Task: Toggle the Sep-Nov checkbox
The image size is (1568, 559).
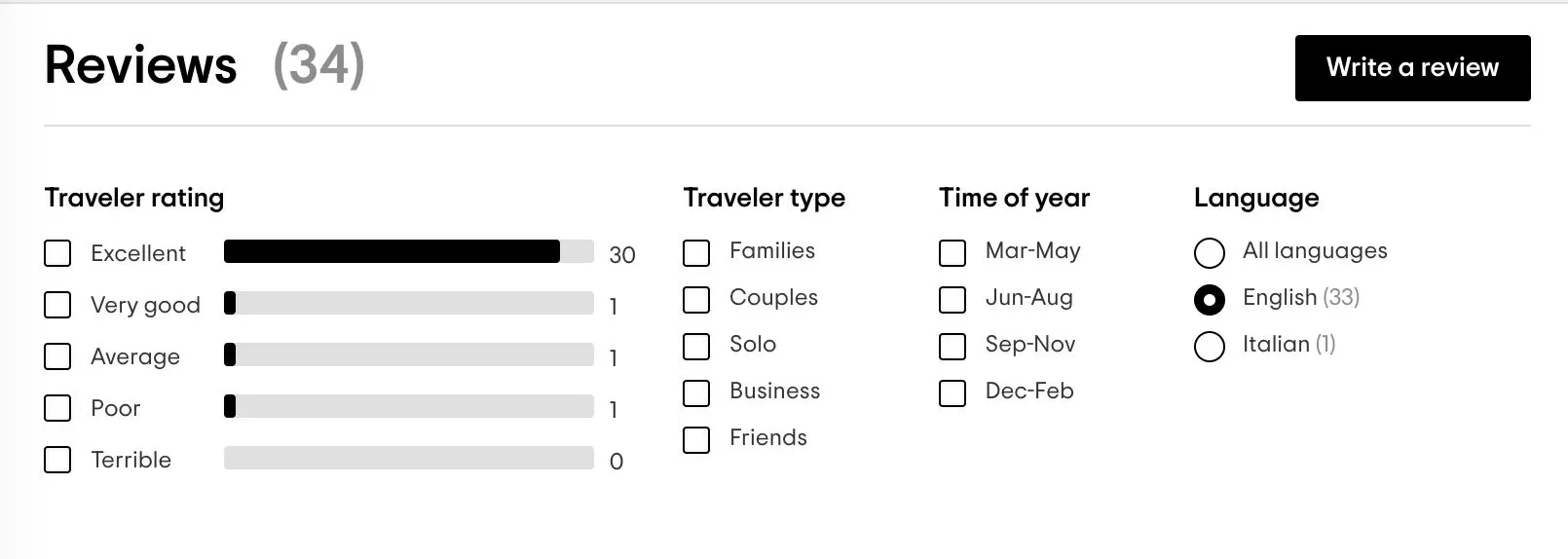Action: pyautogui.click(x=952, y=347)
